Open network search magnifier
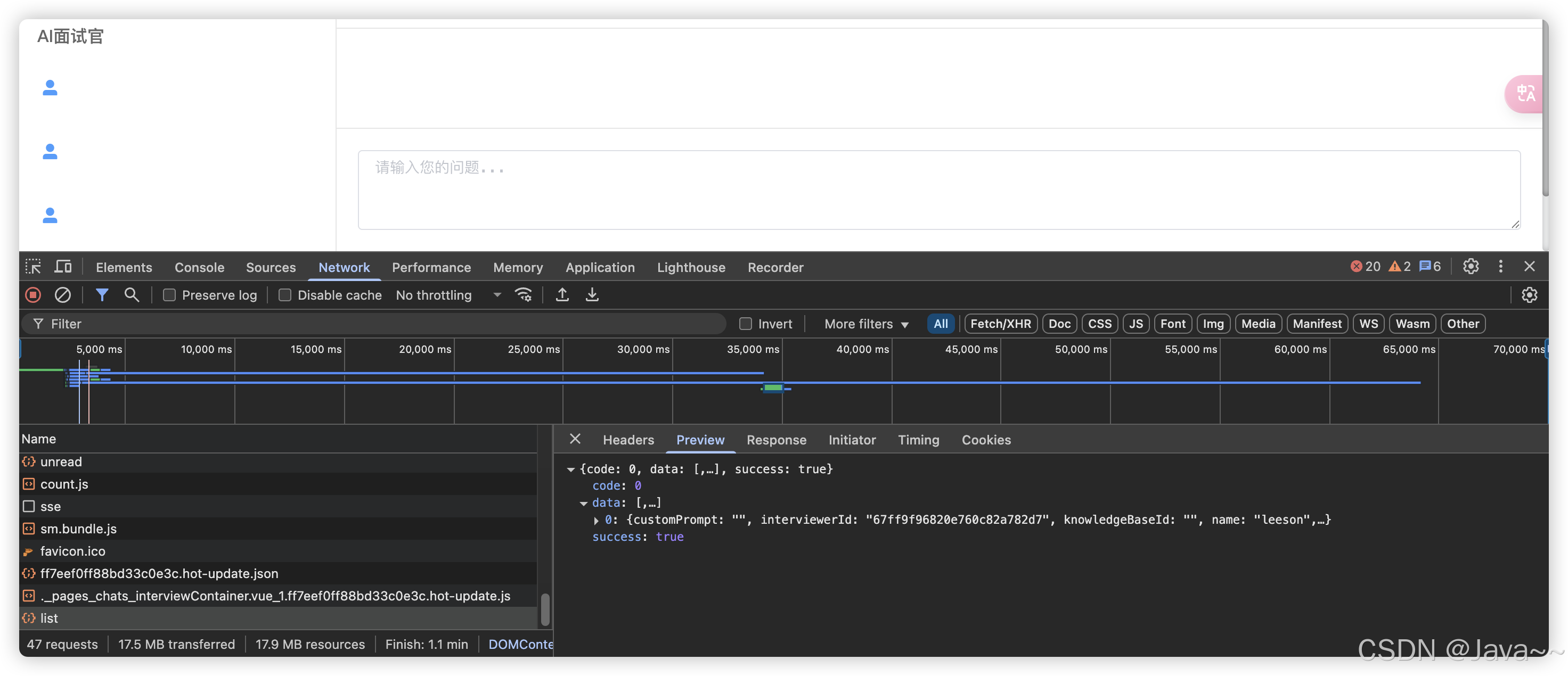The width and height of the screenshot is (1568, 676). 132,295
